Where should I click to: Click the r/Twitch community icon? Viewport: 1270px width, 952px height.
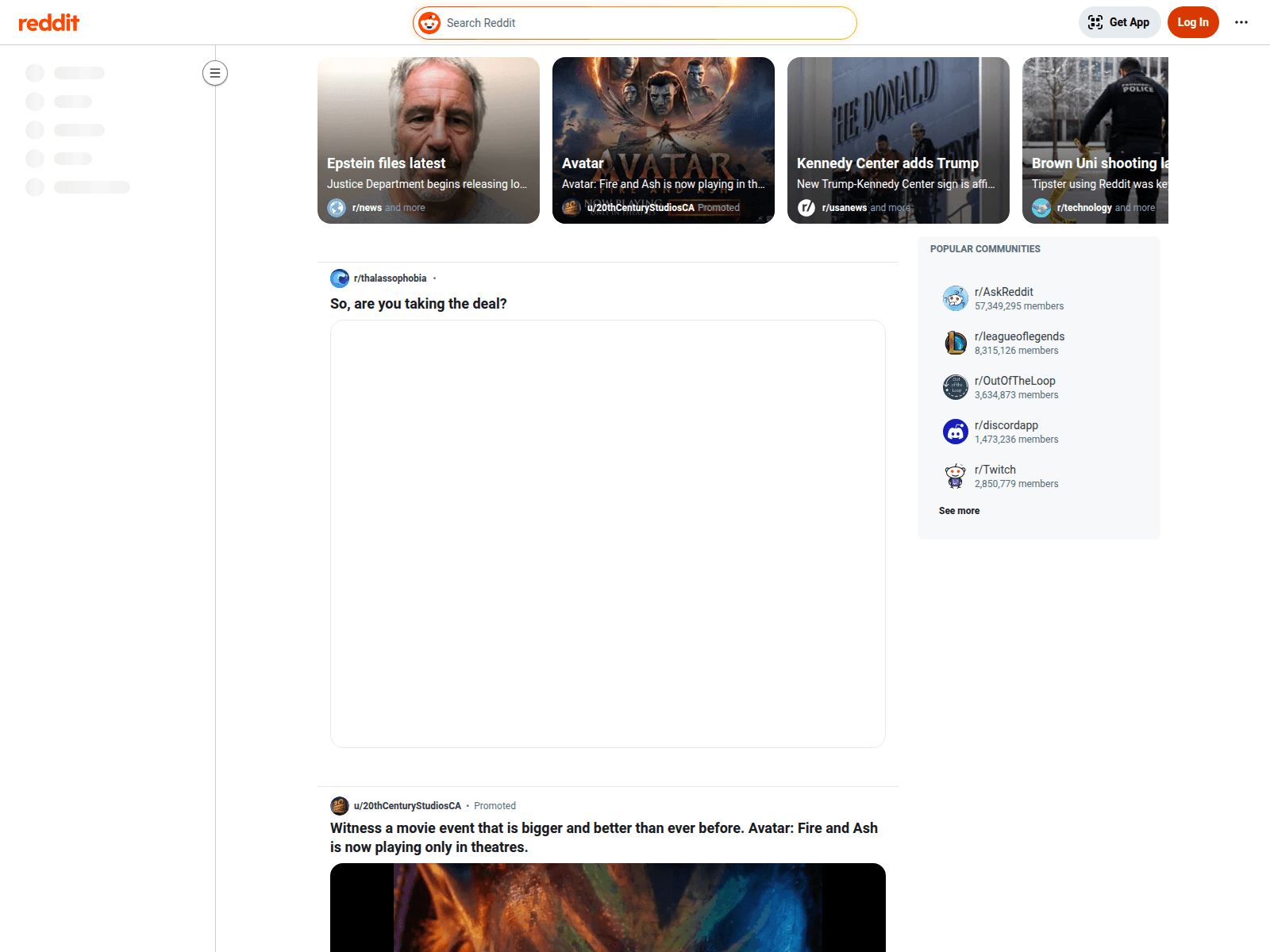pos(956,476)
